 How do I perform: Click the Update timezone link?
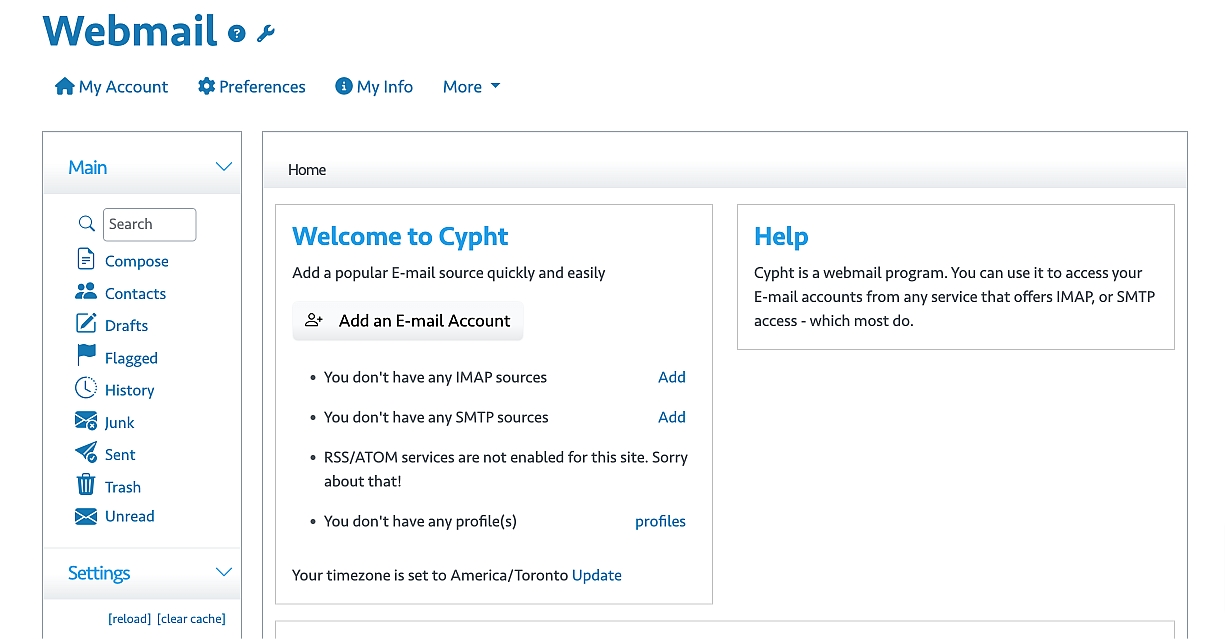tap(596, 575)
